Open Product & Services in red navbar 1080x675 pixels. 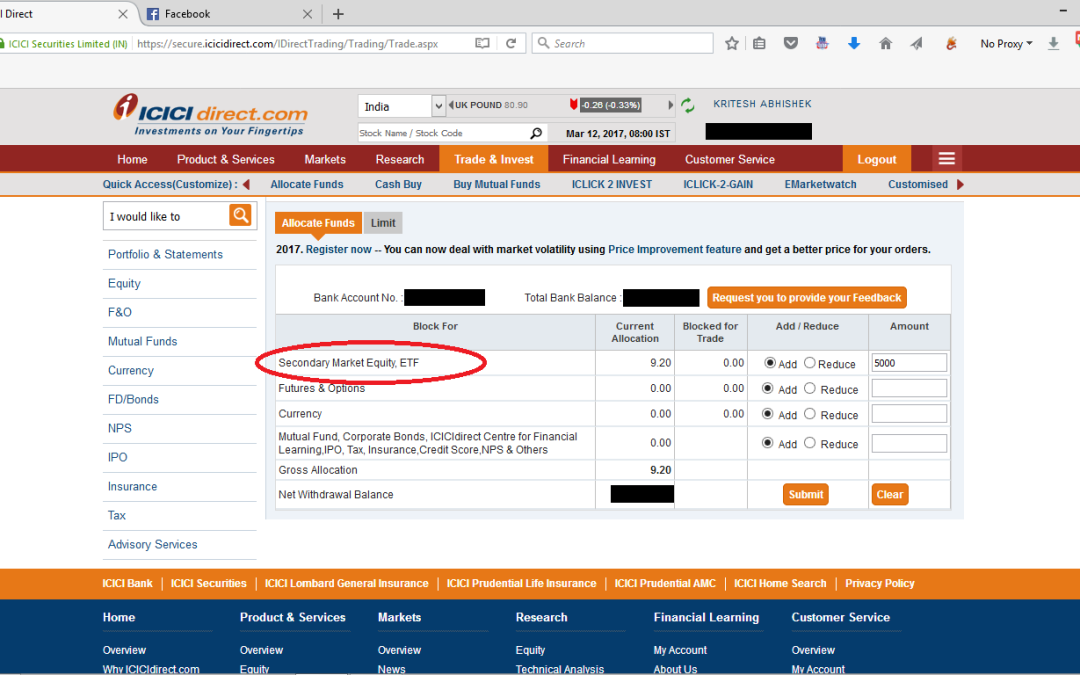226,159
